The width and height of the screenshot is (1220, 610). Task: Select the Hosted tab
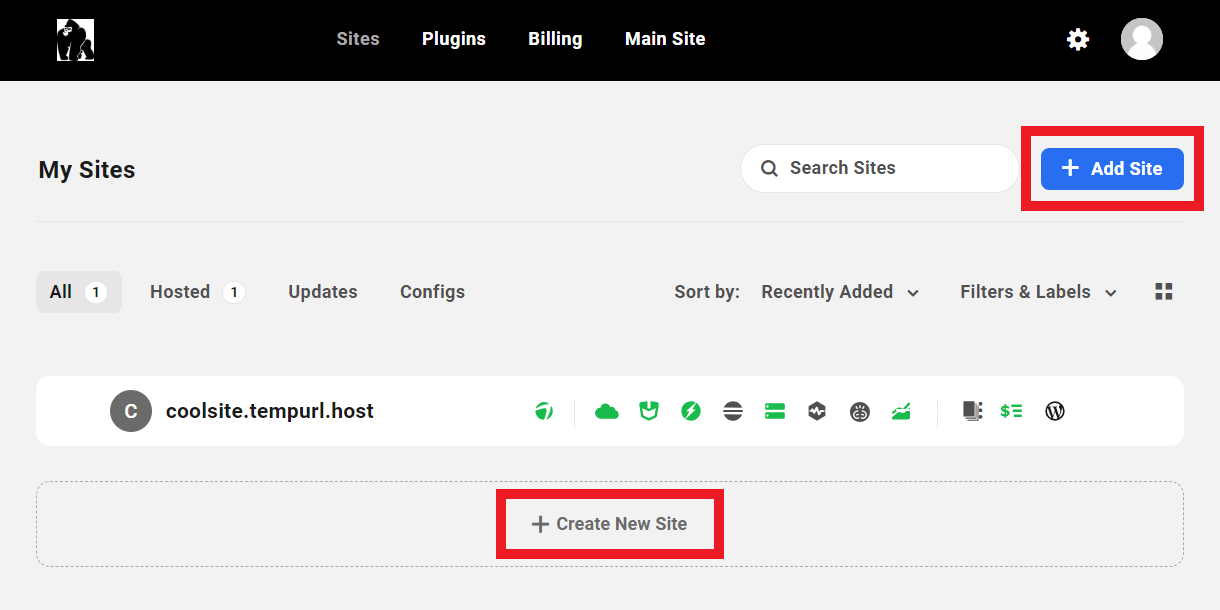[197, 292]
